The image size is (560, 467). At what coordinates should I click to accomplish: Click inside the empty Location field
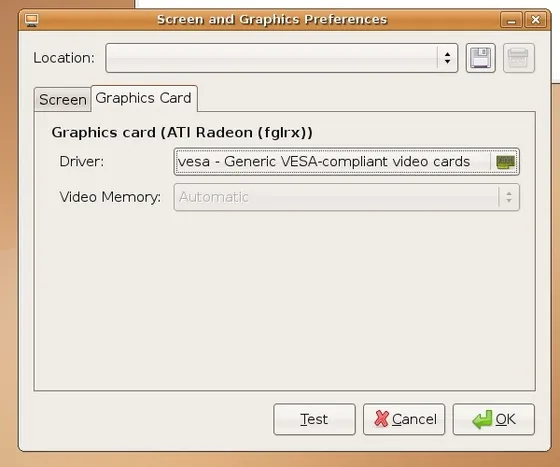[x=271, y=58]
